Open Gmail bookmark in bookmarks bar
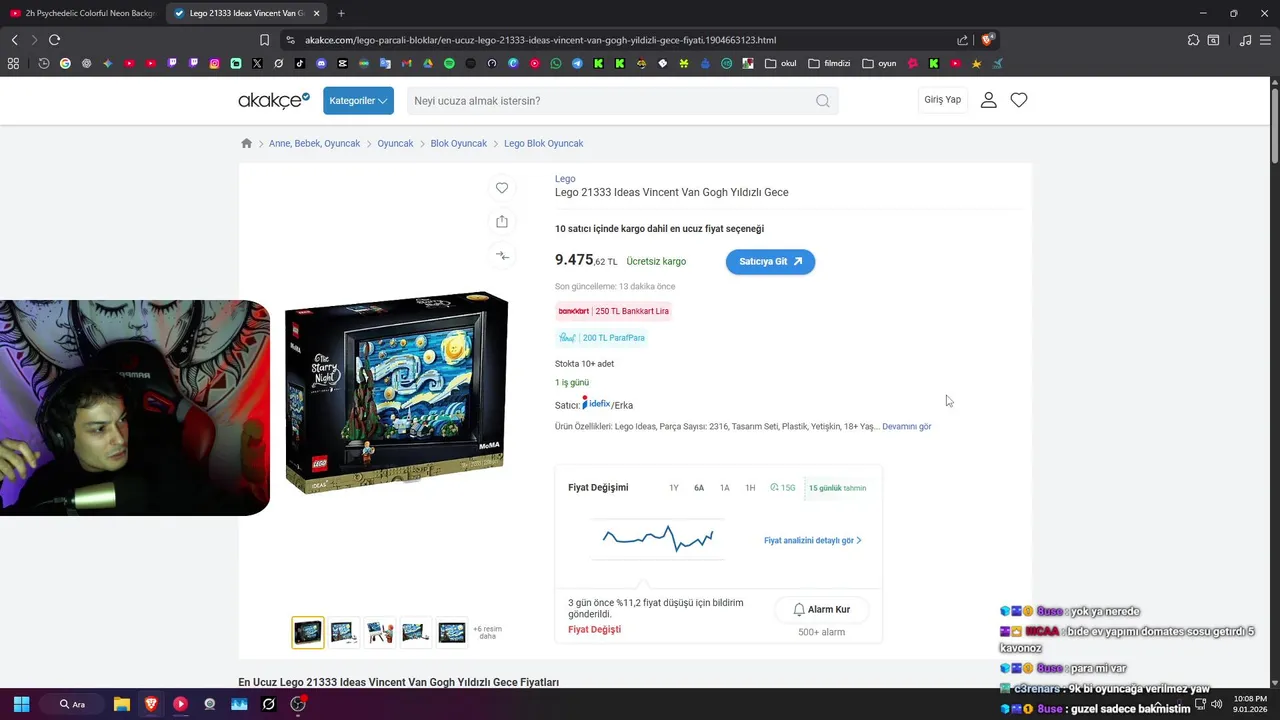The height and width of the screenshot is (720, 1280). click(x=406, y=63)
